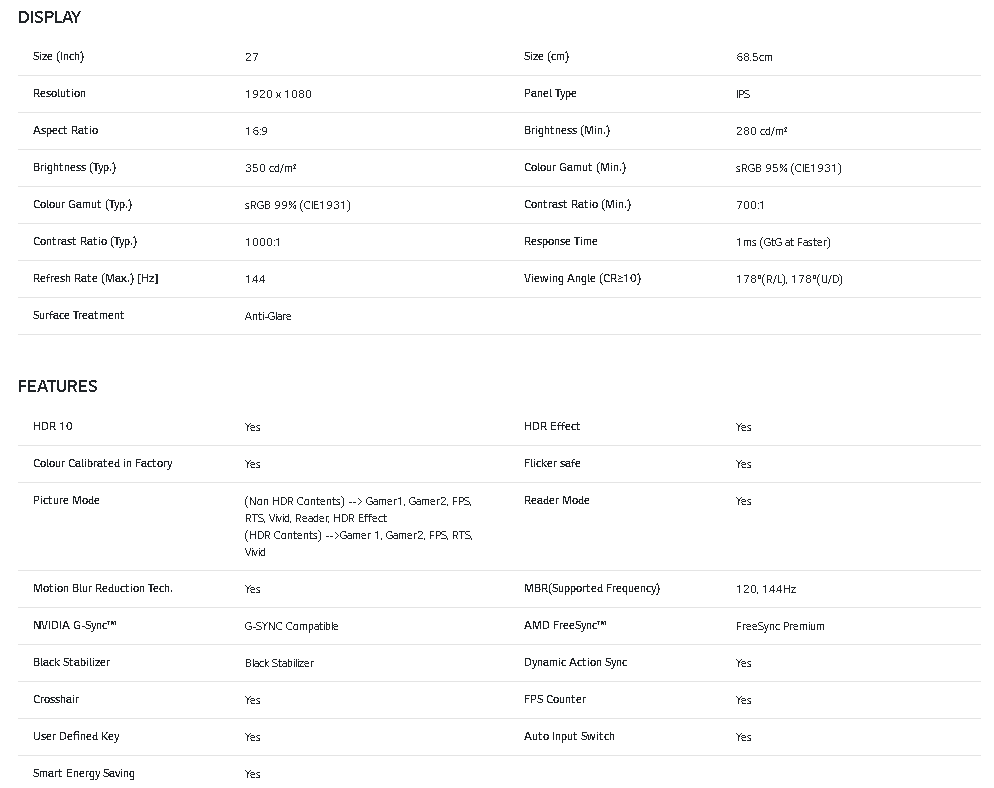Viewport: 994px width, 788px height.
Task: Click the Anti-Glare surface treatment value
Action: pyautogui.click(x=268, y=316)
